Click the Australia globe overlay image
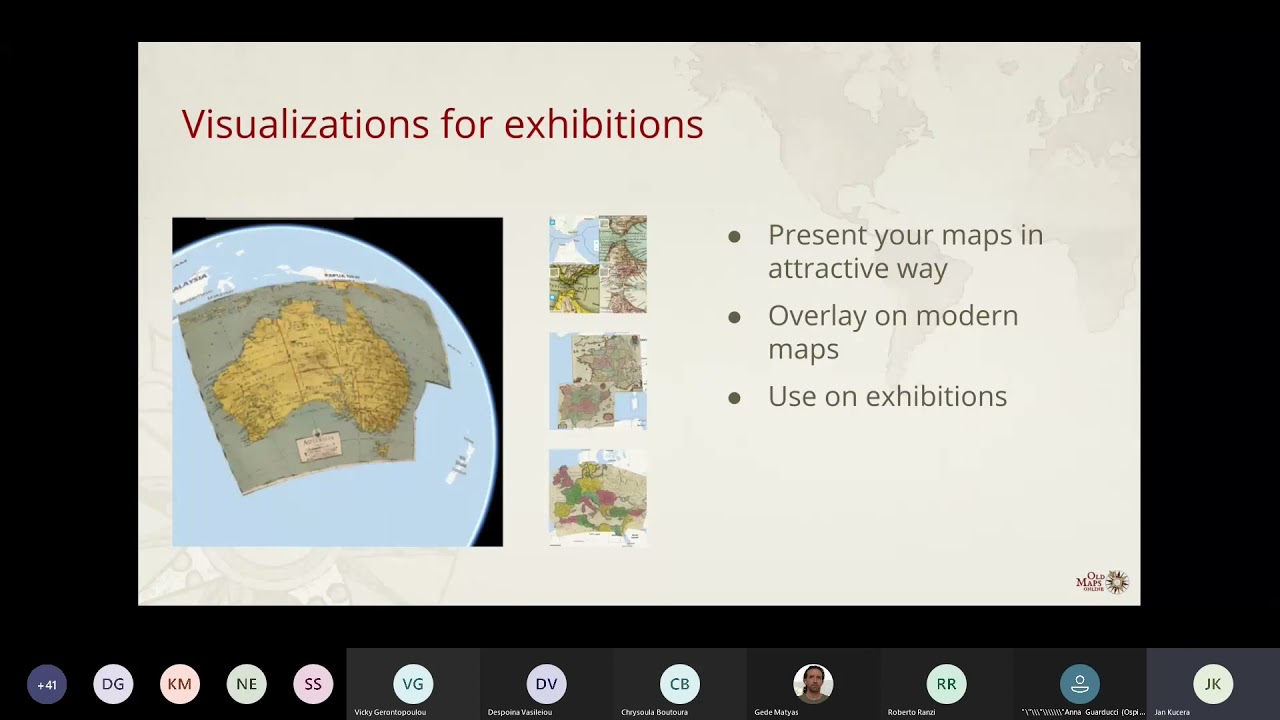The height and width of the screenshot is (720, 1280). point(337,382)
